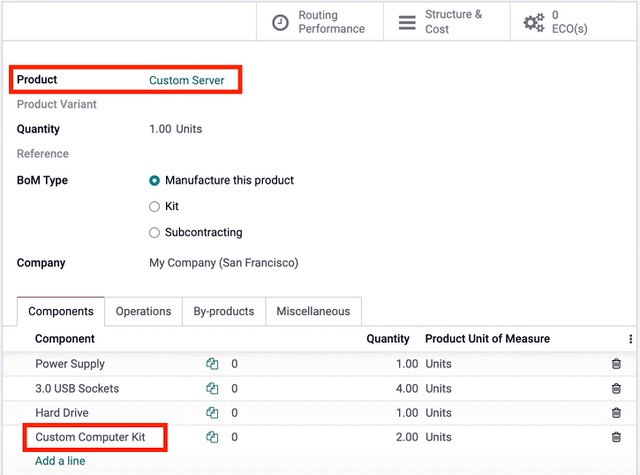Click copy icon for Custom Computer Kit
The image size is (640, 475).
point(212,437)
